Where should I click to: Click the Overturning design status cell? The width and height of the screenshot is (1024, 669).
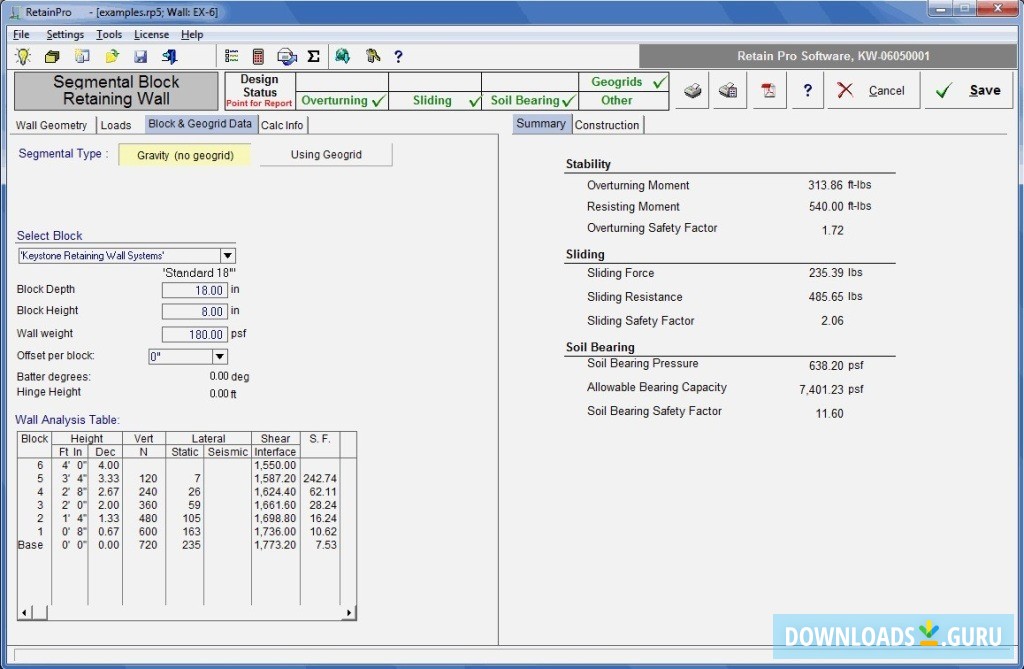[342, 101]
